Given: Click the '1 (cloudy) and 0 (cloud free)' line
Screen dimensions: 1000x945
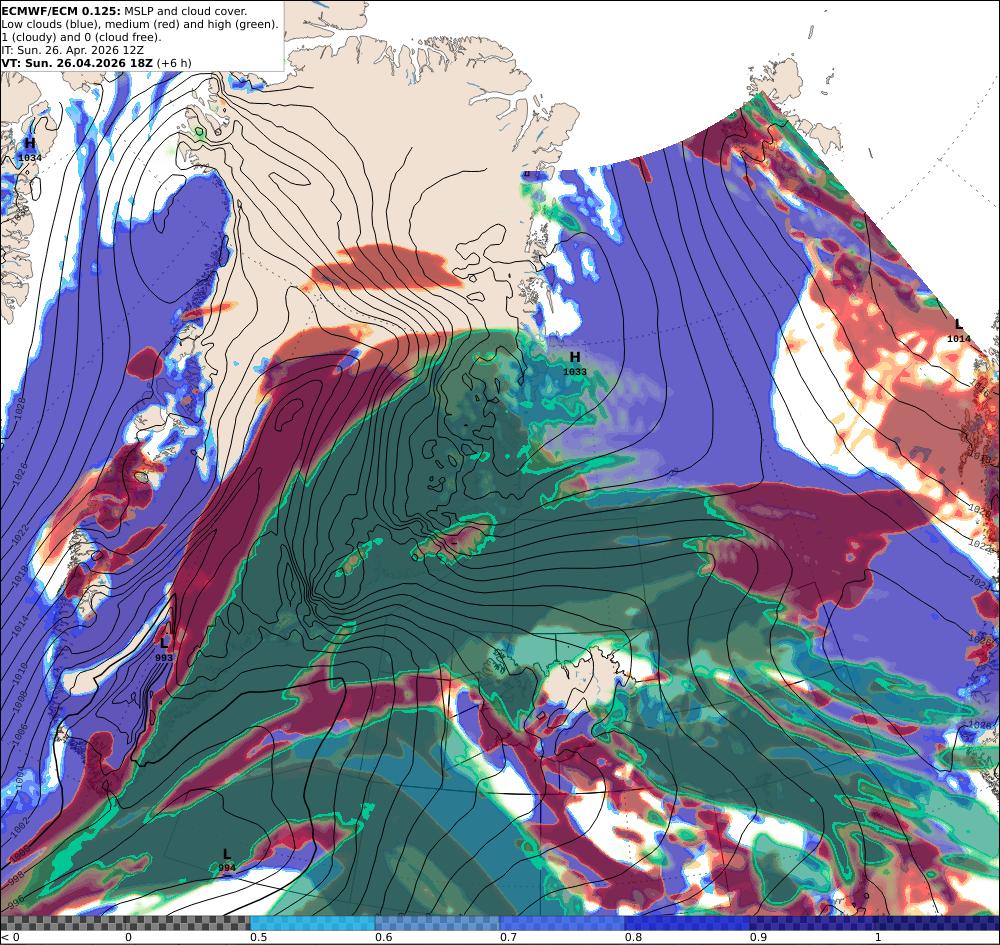Looking at the screenshot, I should pos(82,37).
